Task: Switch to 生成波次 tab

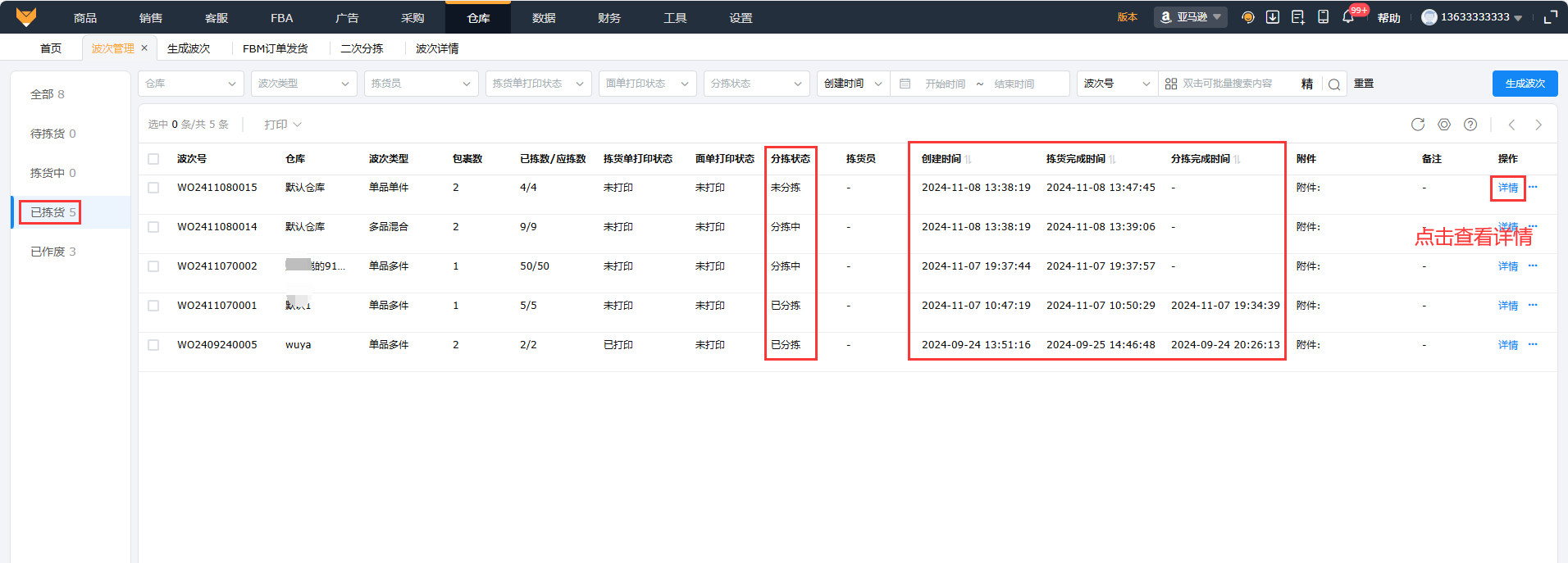Action: point(189,48)
